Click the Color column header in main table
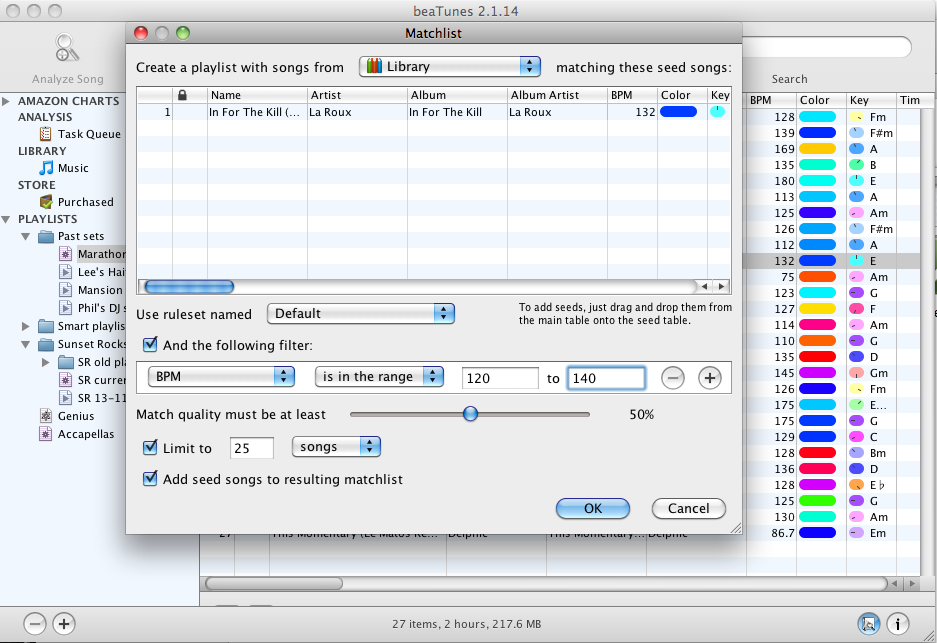The height and width of the screenshot is (643, 937). (821, 100)
